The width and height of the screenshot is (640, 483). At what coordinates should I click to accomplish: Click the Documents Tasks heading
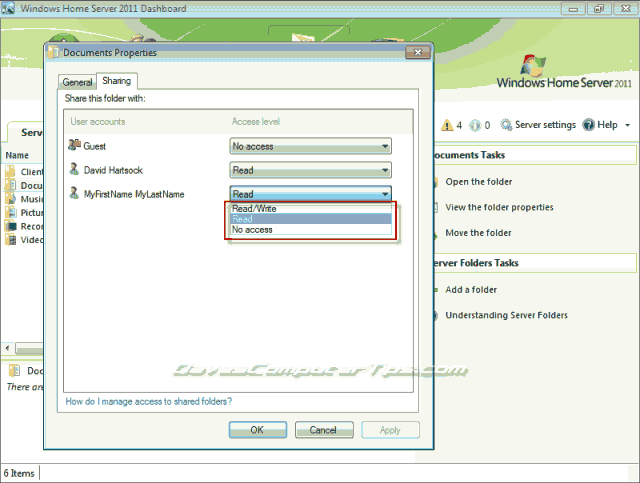click(469, 155)
